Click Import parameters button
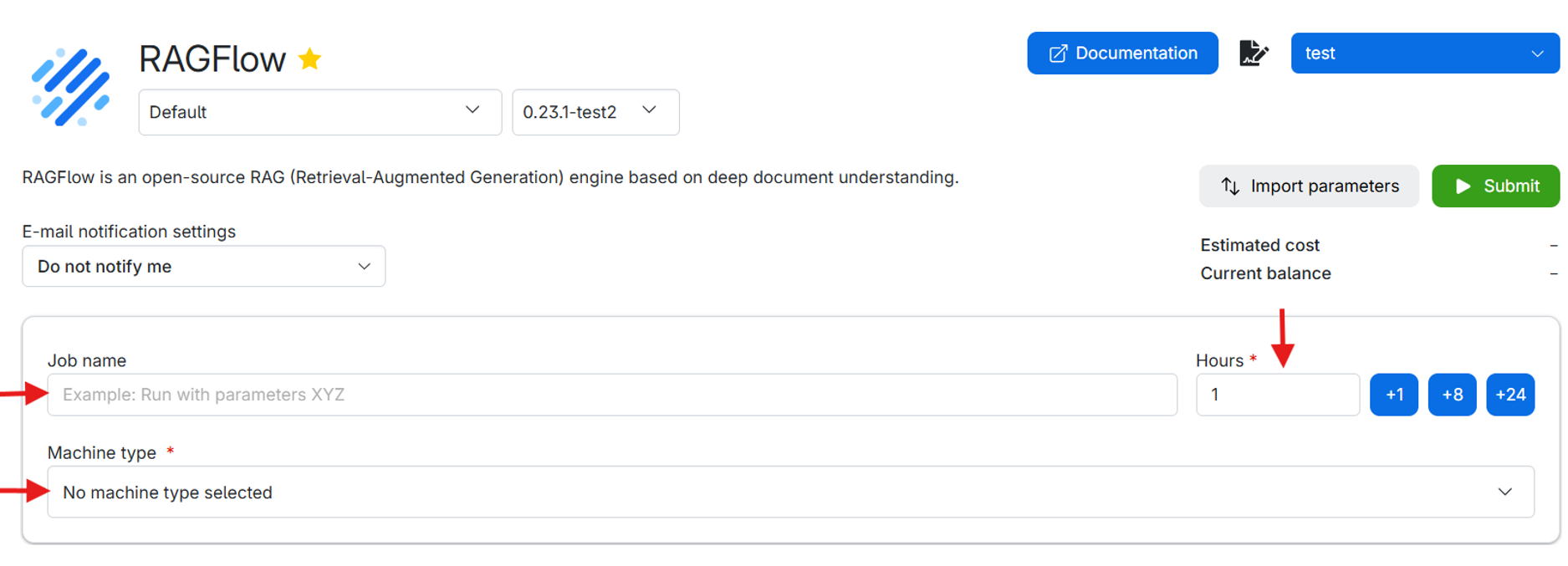Screen dimensions: 1568x566 (x=1308, y=186)
